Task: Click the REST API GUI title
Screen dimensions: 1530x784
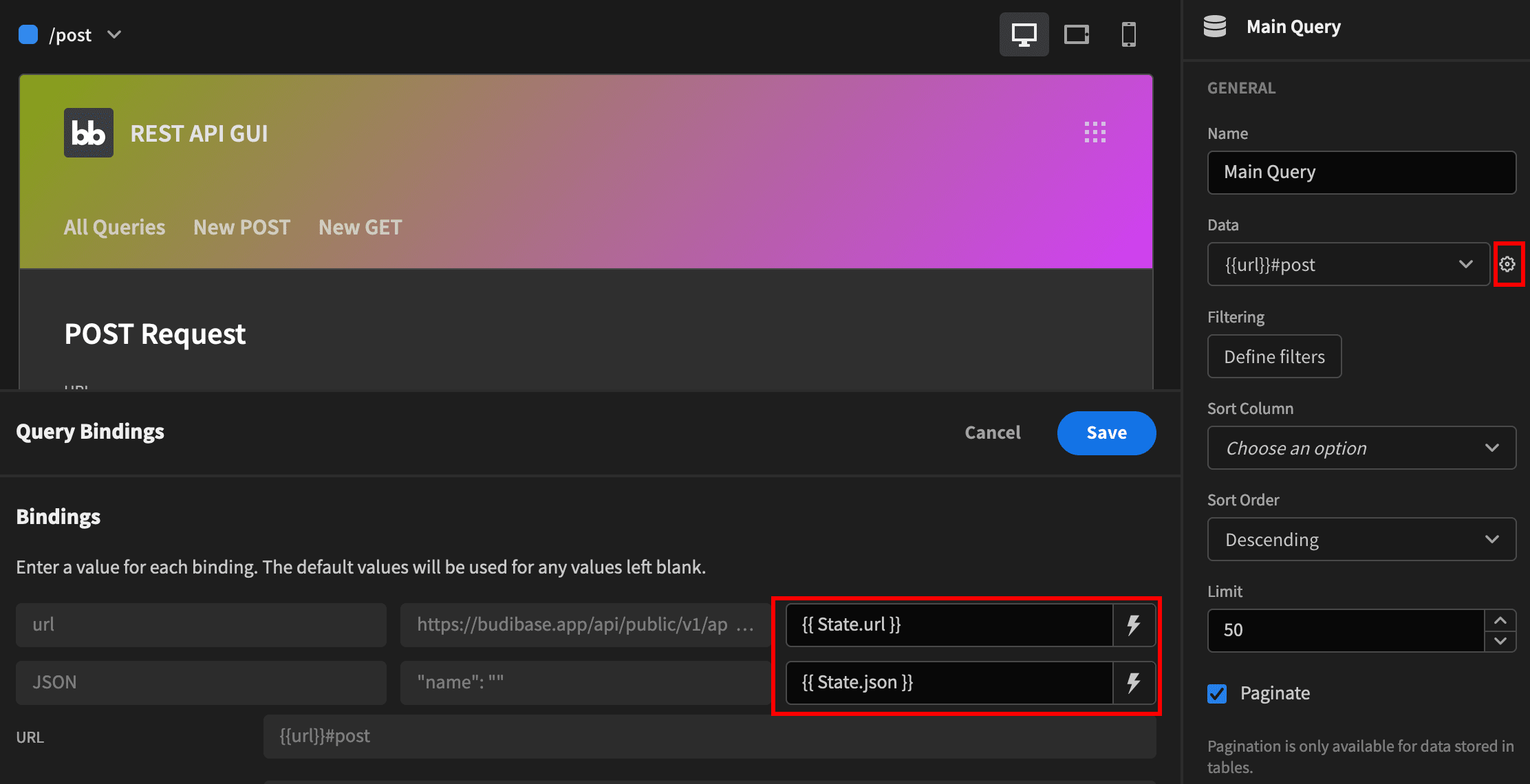Action: (200, 133)
